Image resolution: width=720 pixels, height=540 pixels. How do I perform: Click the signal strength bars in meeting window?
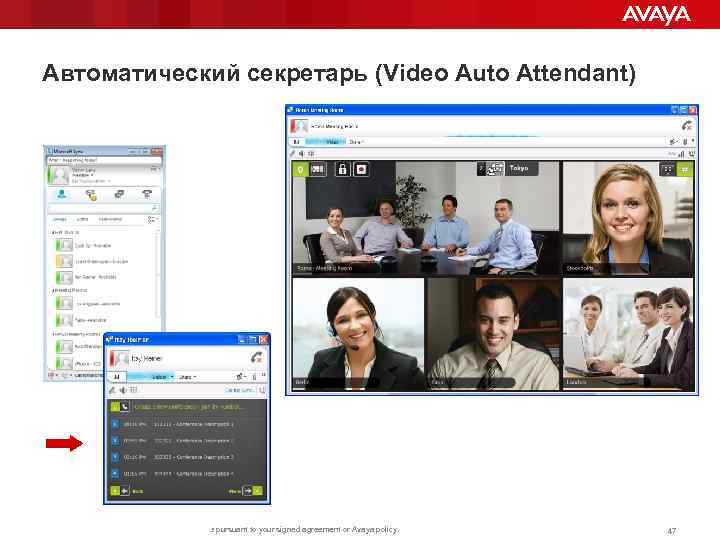[681, 153]
